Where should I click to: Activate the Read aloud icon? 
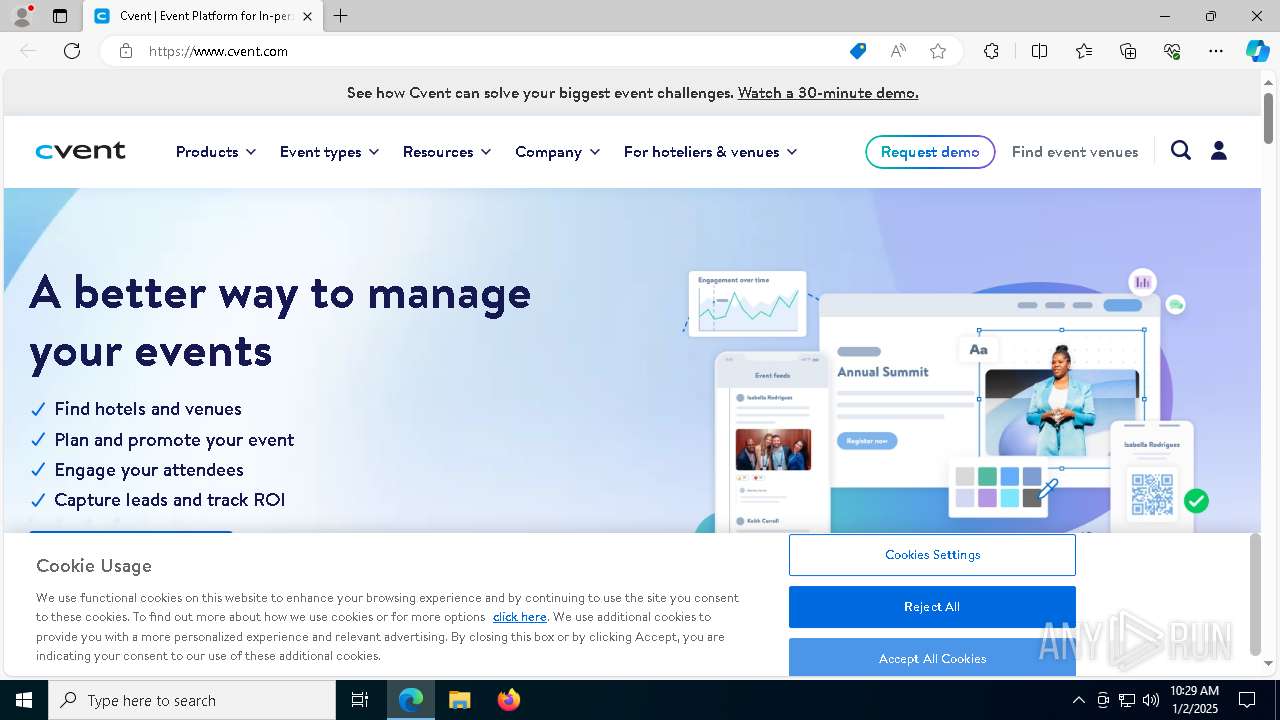[898, 51]
